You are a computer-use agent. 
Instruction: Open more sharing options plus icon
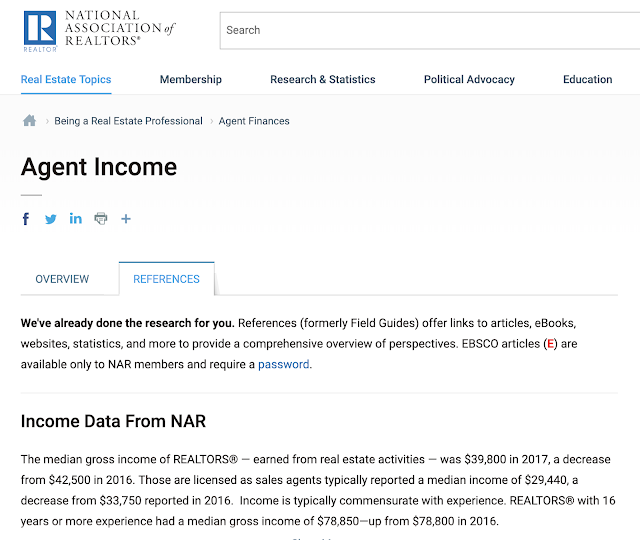(x=126, y=219)
